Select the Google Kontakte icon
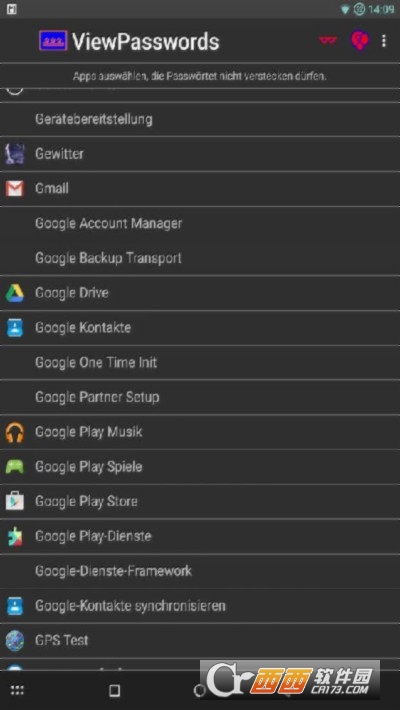Screen dimensions: 400x710 coord(14,328)
